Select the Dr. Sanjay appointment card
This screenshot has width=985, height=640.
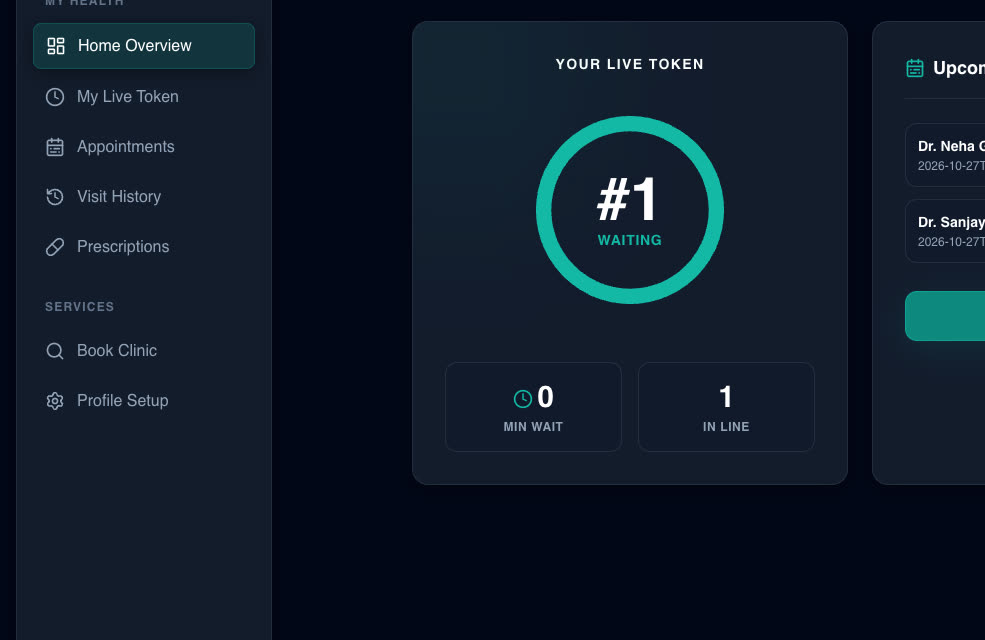[945, 231]
